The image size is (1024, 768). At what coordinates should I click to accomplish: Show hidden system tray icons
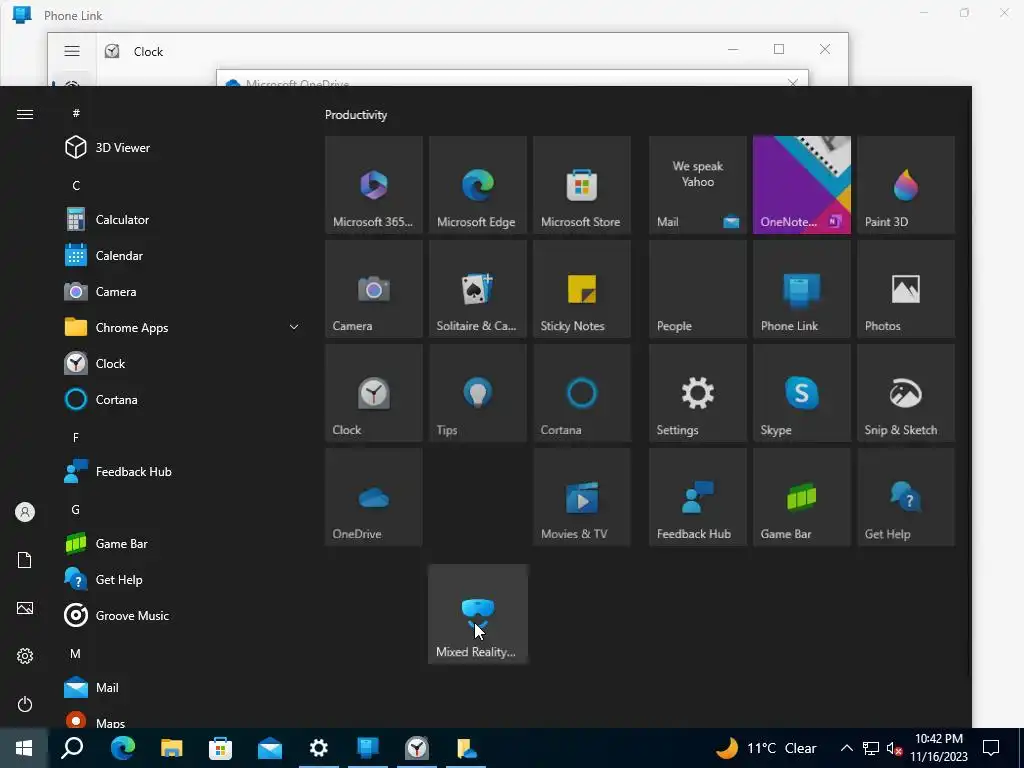(x=846, y=748)
